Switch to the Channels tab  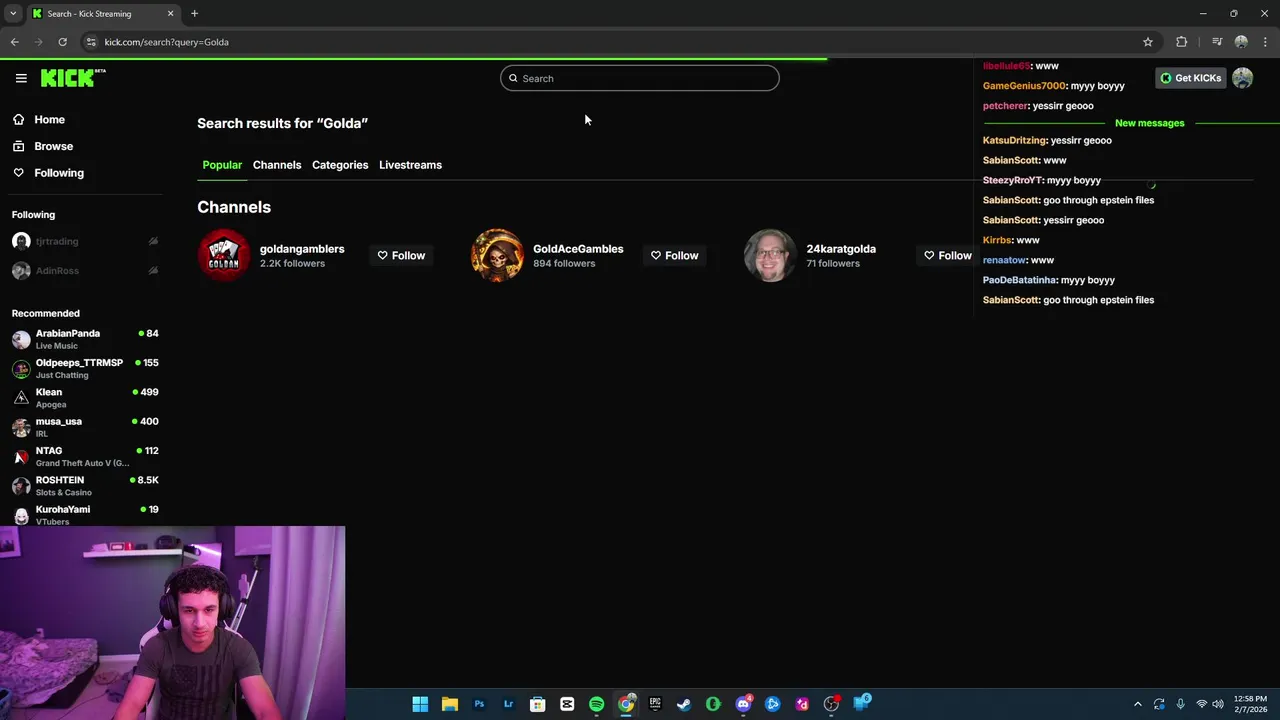pos(277,165)
